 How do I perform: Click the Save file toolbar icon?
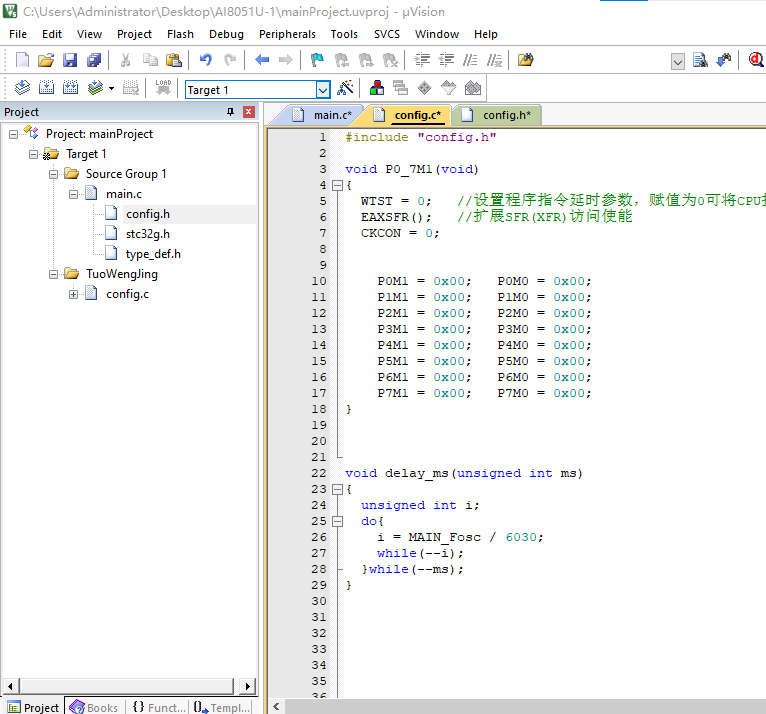[70, 60]
